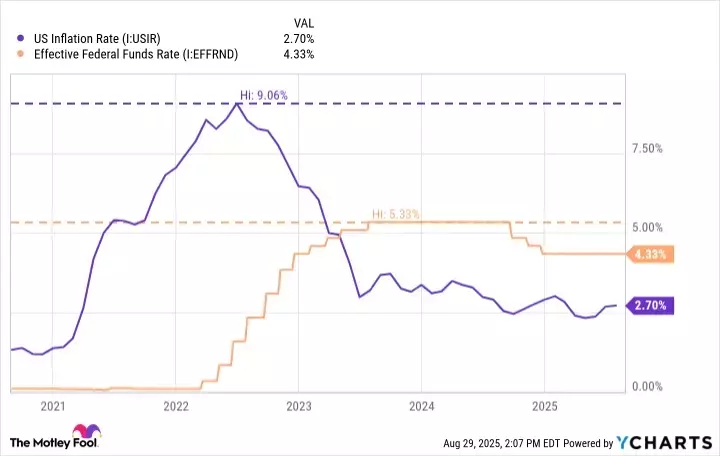Click the VAL column header
Image resolution: width=720 pixels, height=456 pixels.
click(x=302, y=20)
